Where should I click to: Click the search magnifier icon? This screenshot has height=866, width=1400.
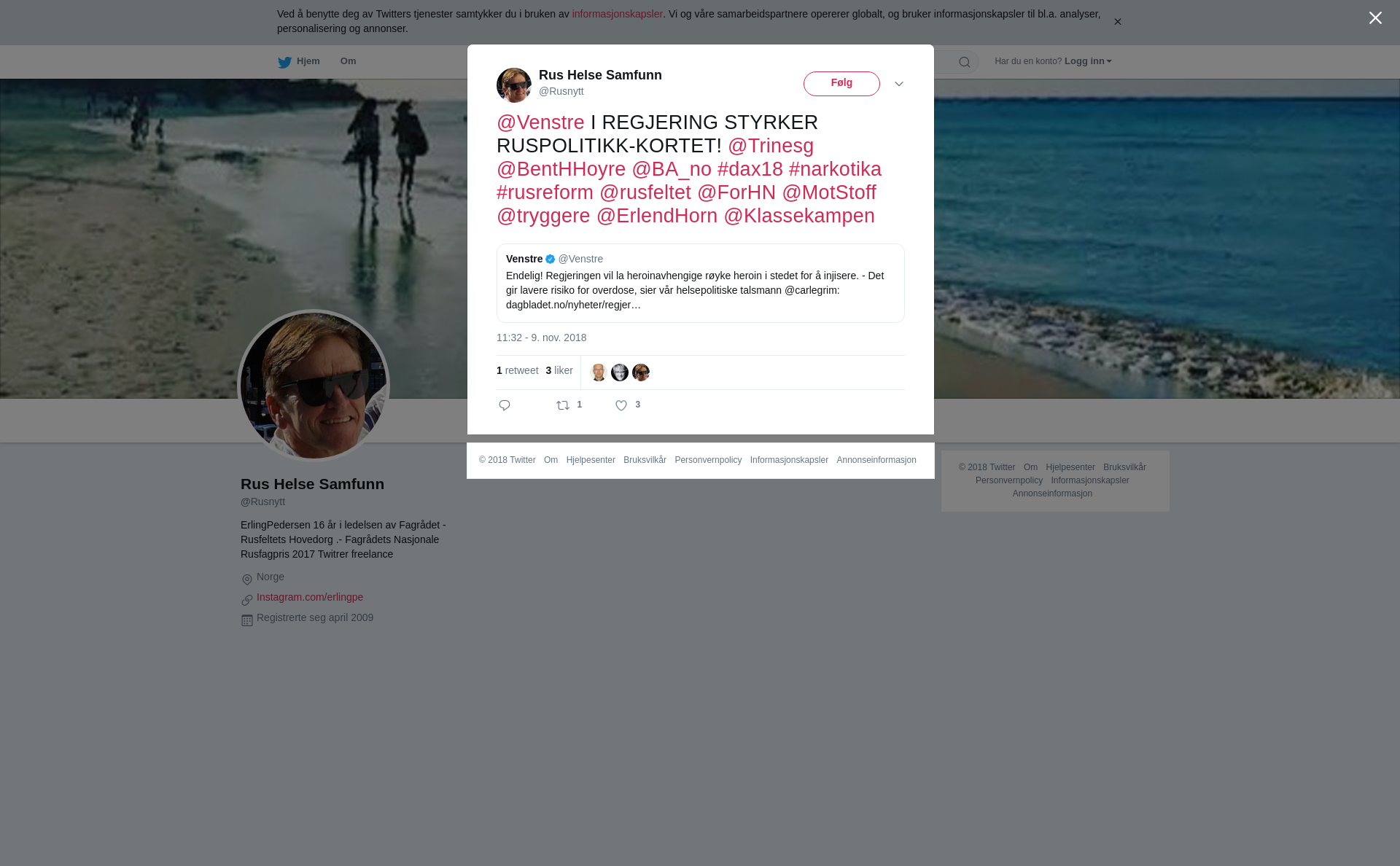pyautogui.click(x=965, y=62)
